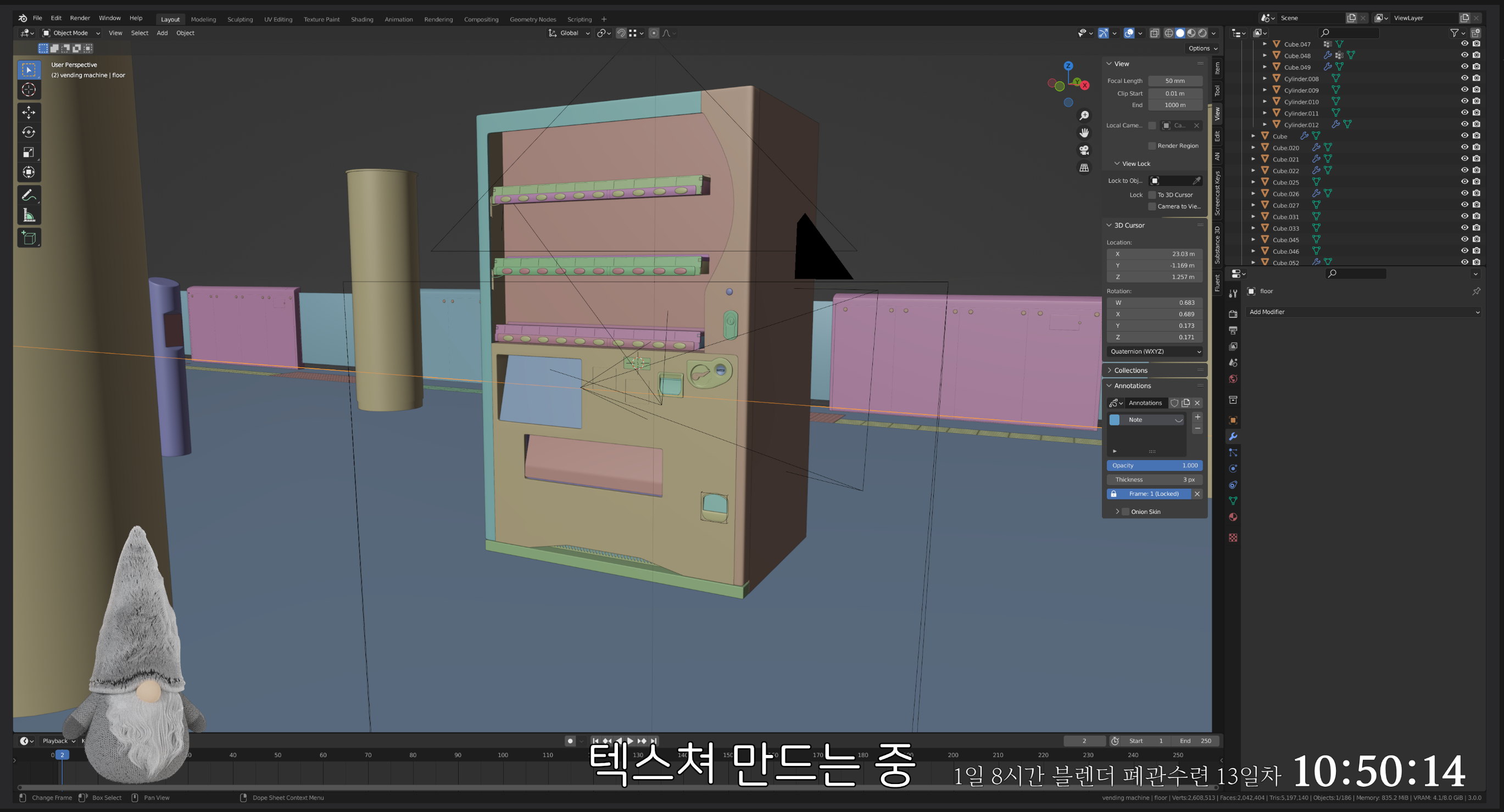The width and height of the screenshot is (1504, 812).
Task: Open the Material properties tab icon
Action: point(1233,517)
